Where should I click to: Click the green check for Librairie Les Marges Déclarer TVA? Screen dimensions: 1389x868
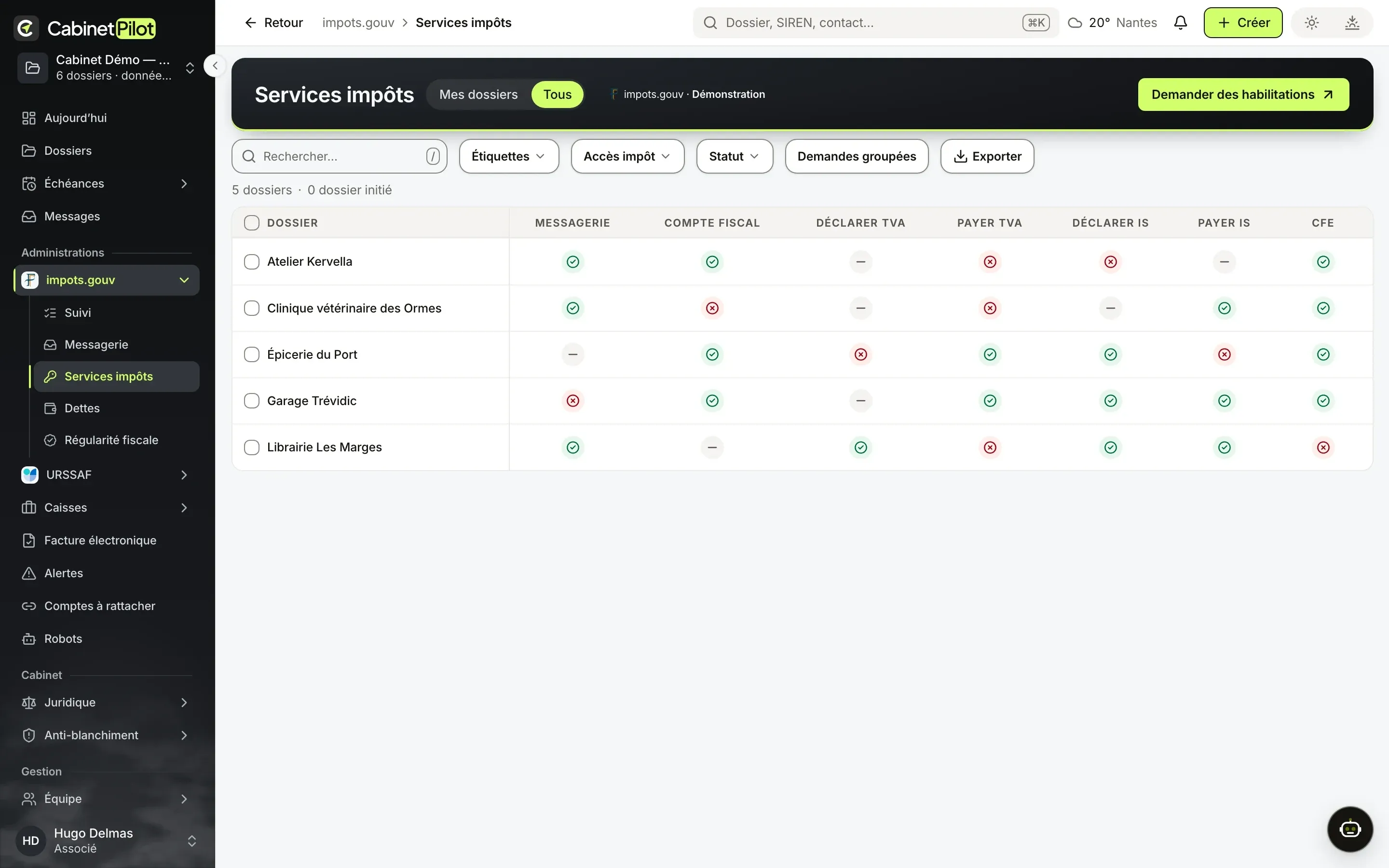click(x=861, y=447)
